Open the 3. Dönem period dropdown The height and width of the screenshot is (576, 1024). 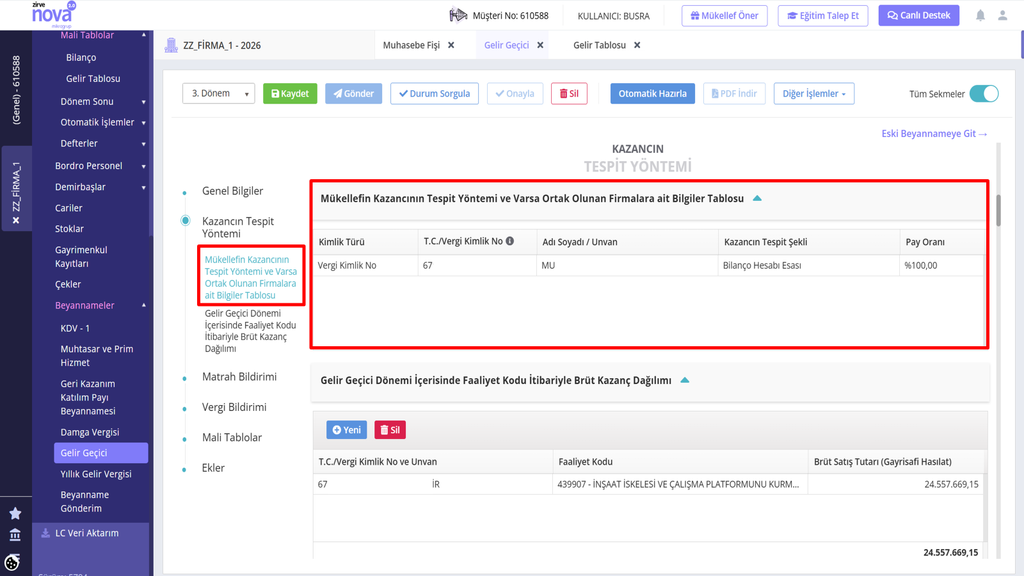[x=218, y=93]
